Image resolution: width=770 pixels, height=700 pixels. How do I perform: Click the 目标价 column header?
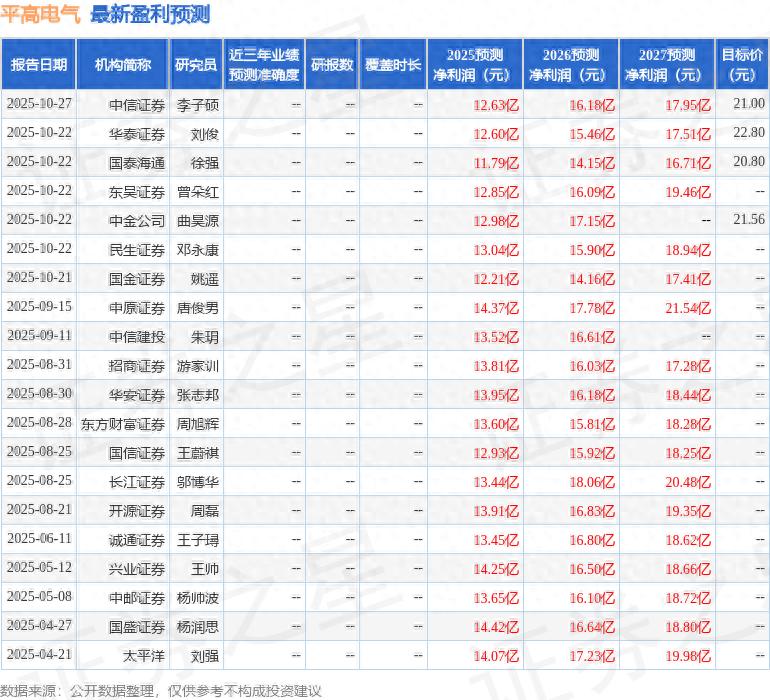point(742,64)
